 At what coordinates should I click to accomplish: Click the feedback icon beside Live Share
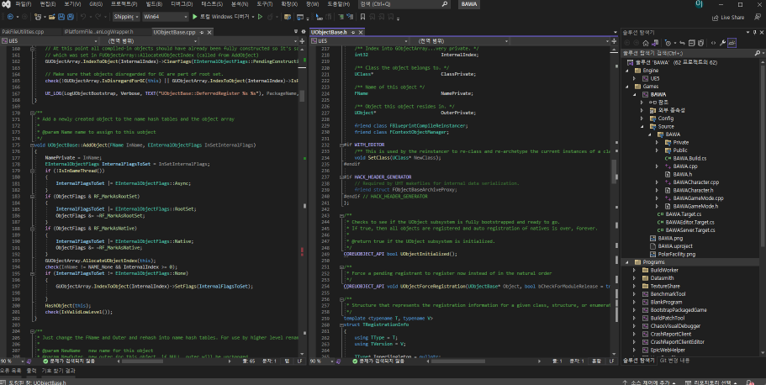pos(758,17)
